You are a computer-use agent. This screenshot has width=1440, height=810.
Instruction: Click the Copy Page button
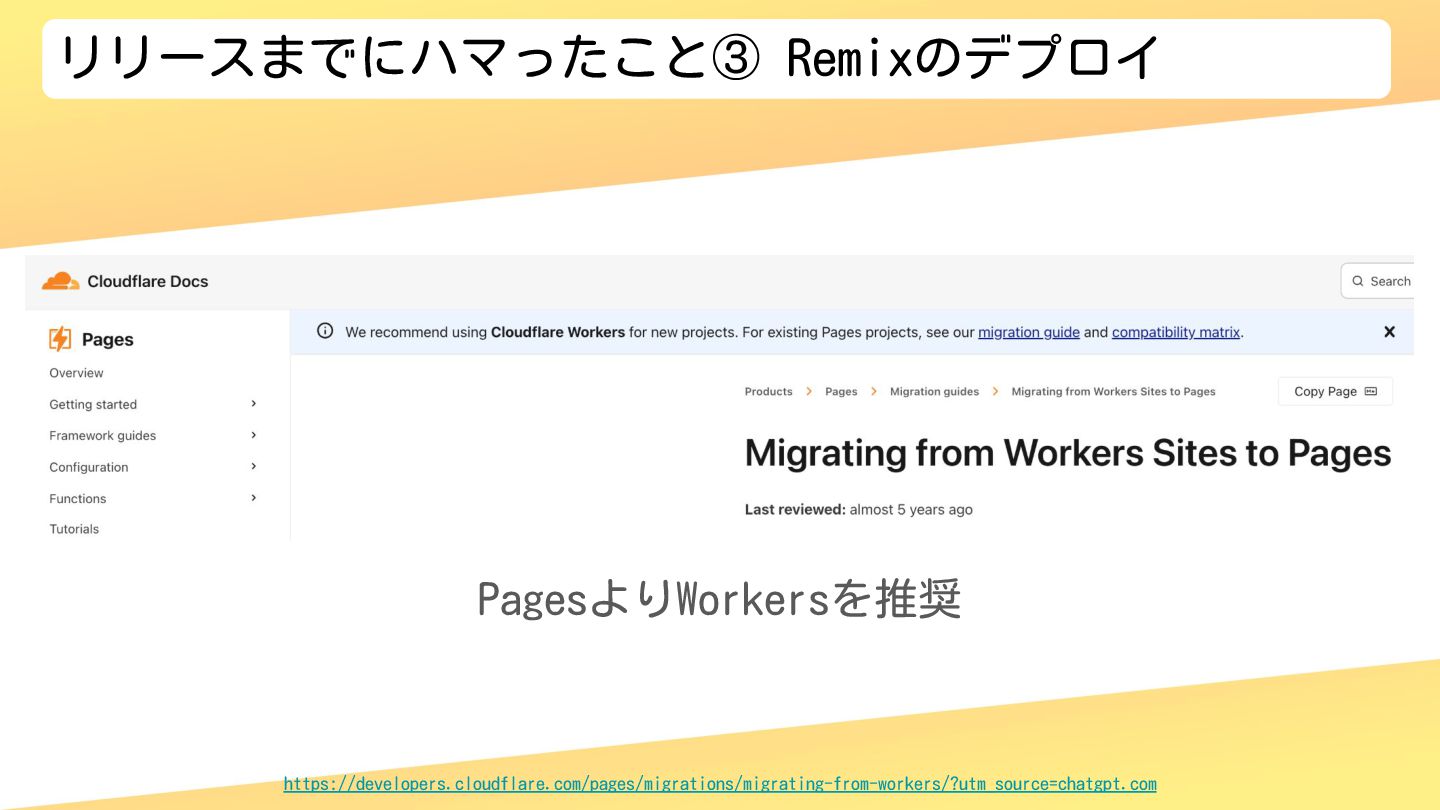pos(1335,391)
